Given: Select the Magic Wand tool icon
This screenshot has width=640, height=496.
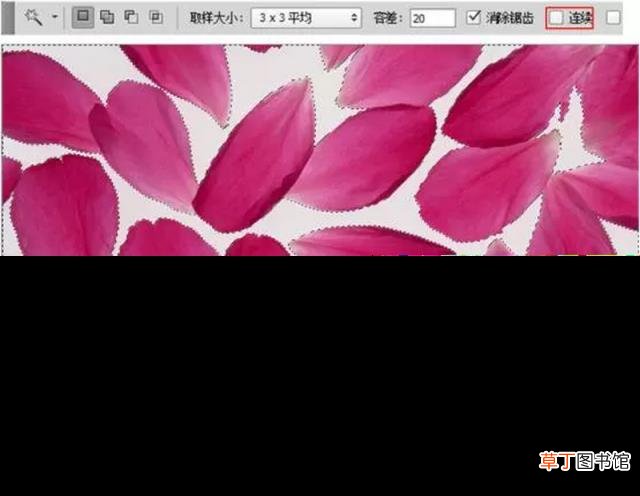Looking at the screenshot, I should pos(33,17).
